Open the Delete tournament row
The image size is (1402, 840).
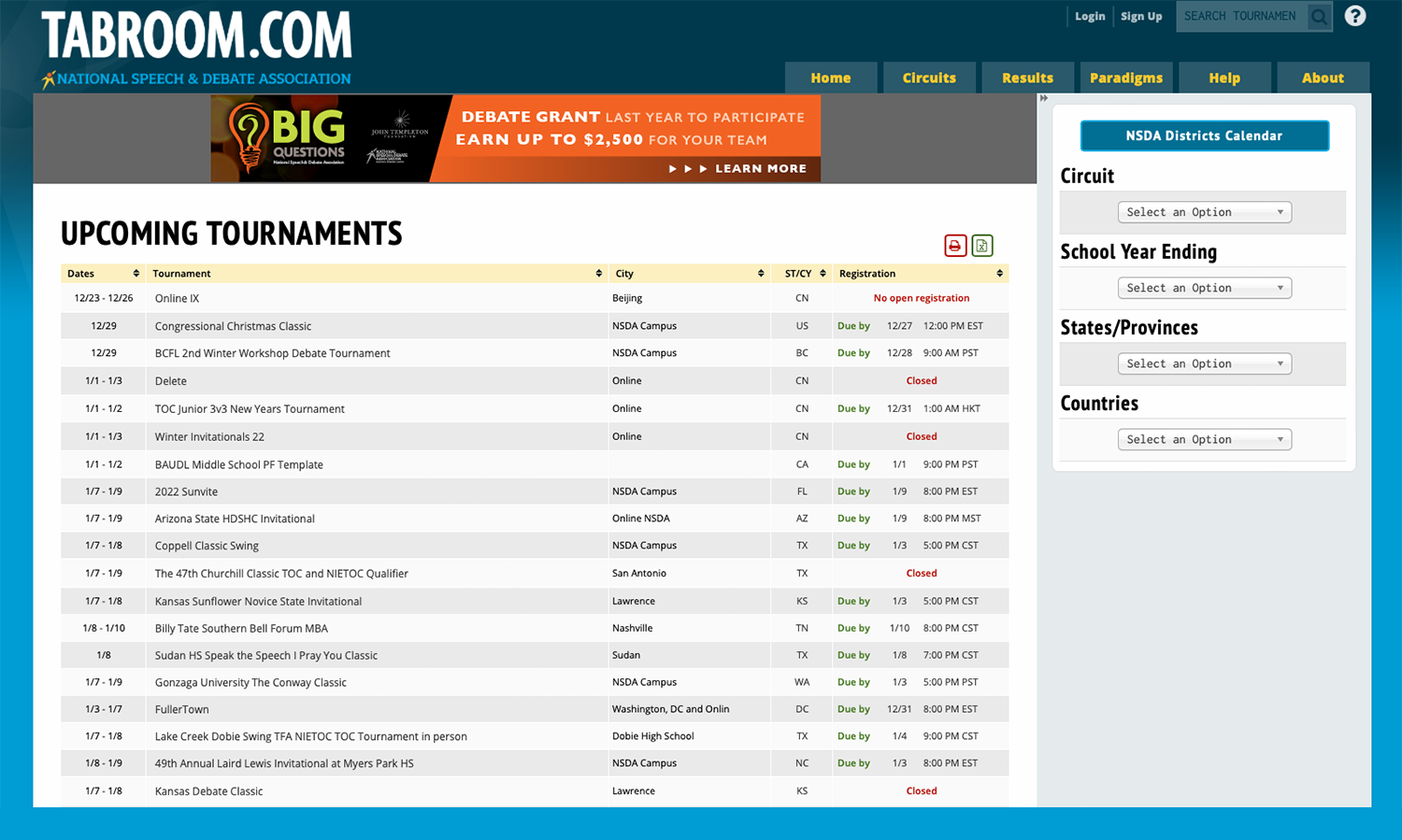(170, 381)
